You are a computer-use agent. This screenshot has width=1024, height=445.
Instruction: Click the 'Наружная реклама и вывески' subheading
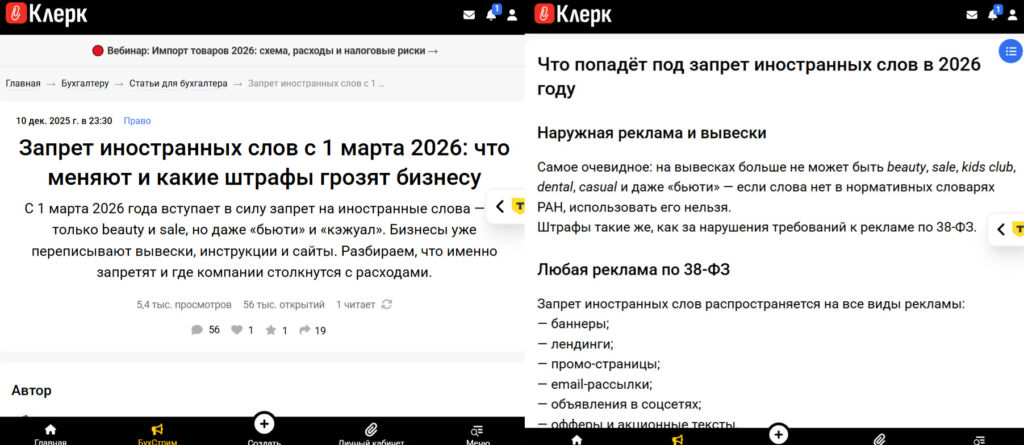(652, 133)
